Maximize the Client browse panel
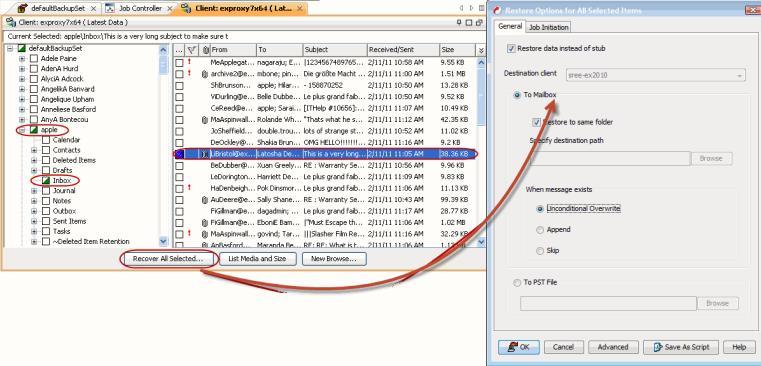 pyautogui.click(x=469, y=22)
